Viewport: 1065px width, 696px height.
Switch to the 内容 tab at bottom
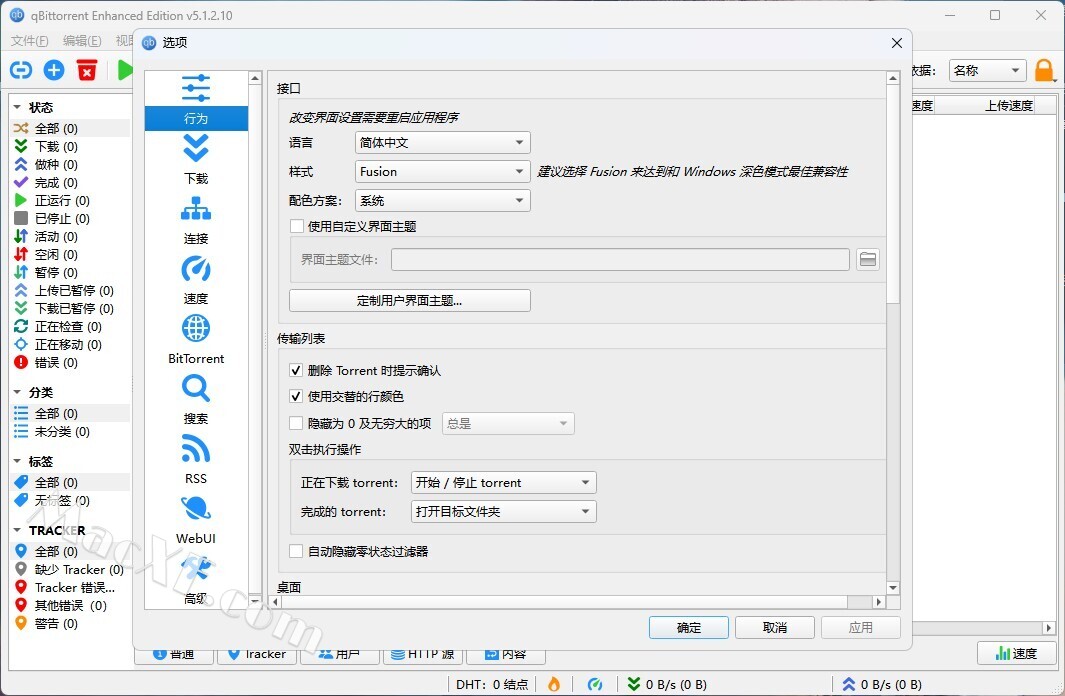[505, 654]
